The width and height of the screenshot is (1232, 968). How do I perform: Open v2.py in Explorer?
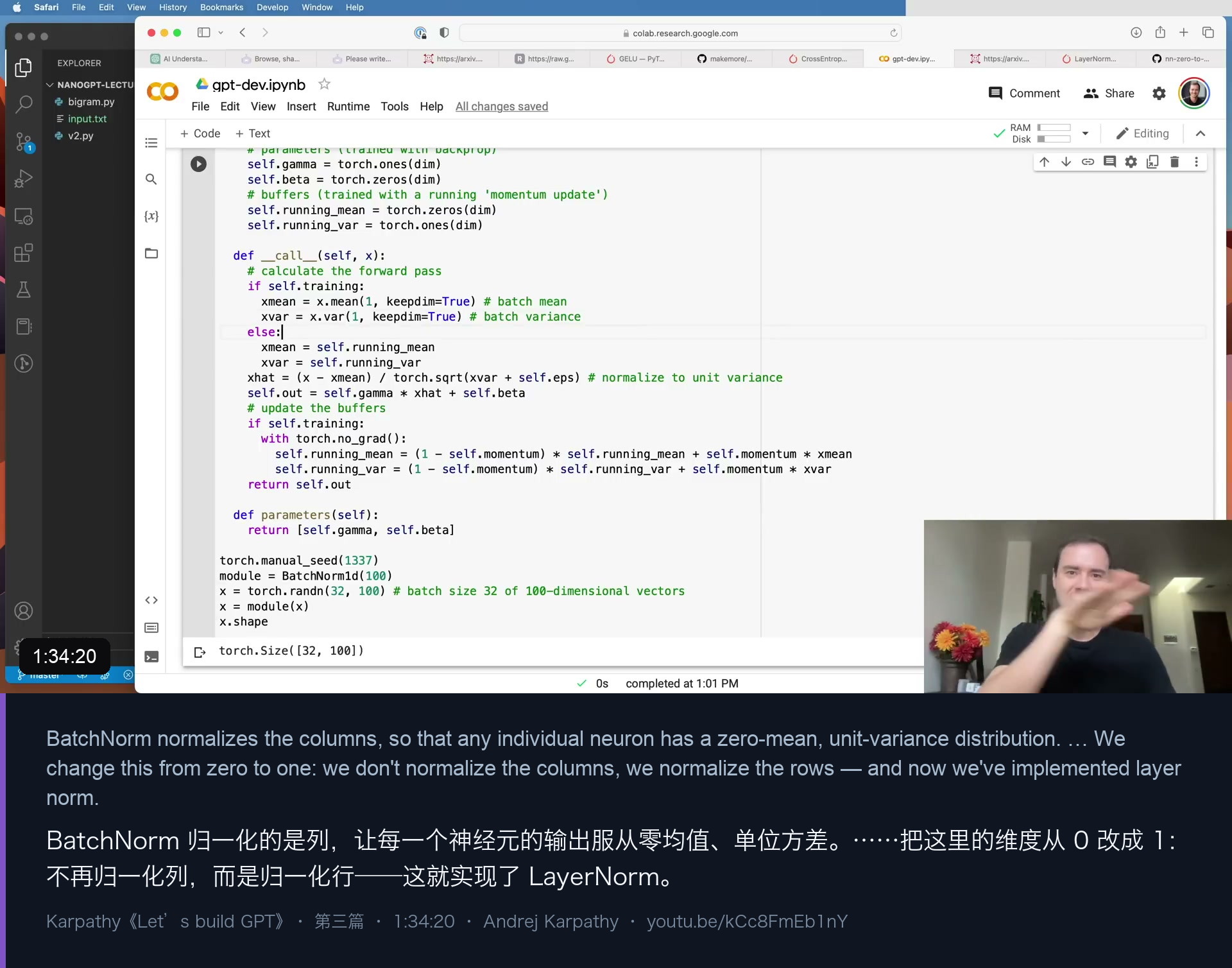coord(80,136)
